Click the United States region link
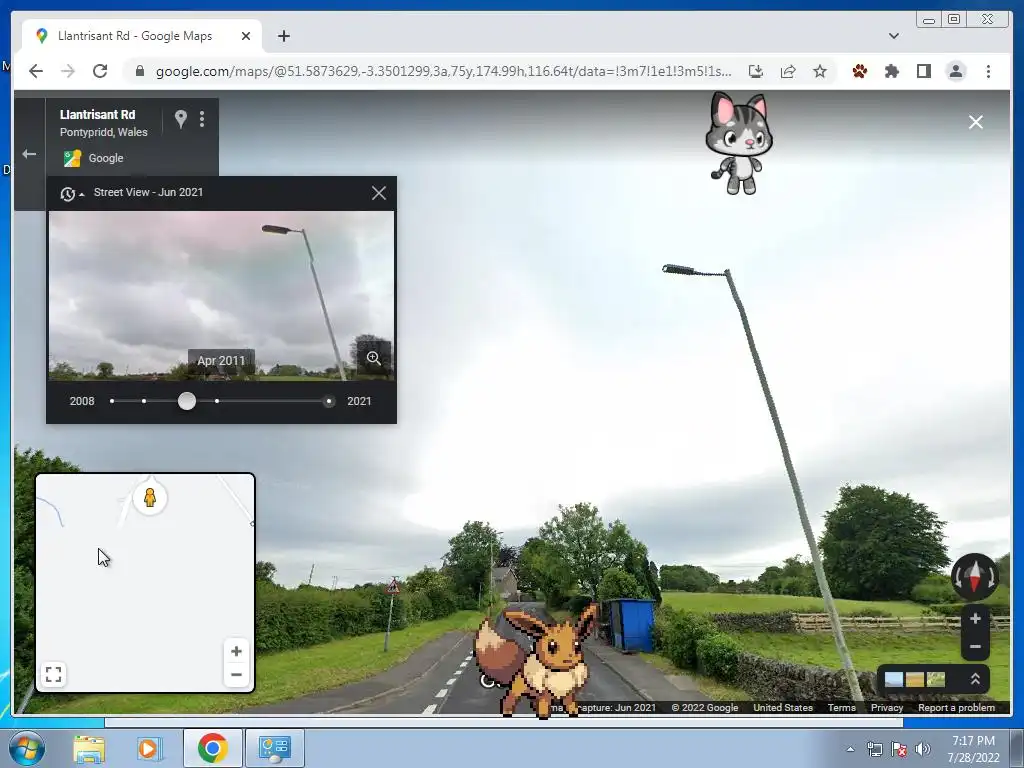 782,707
